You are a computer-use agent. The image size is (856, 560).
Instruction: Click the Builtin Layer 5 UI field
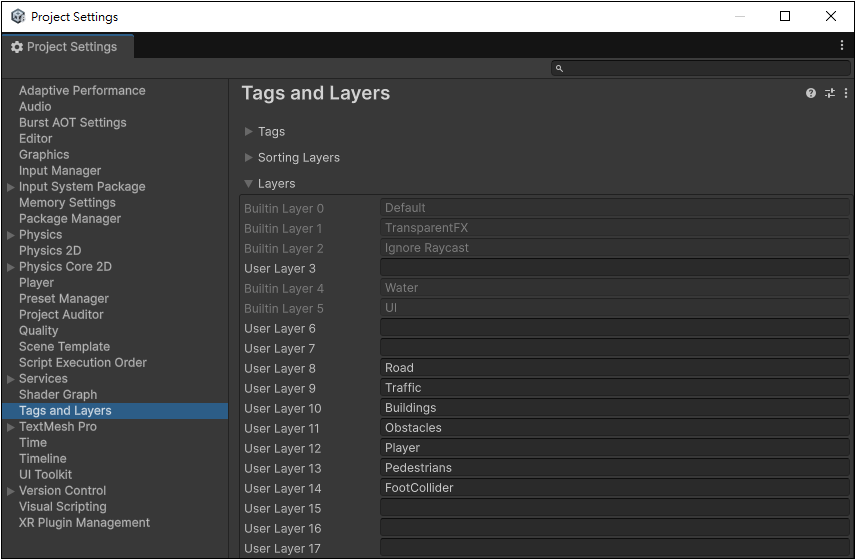click(x=615, y=308)
